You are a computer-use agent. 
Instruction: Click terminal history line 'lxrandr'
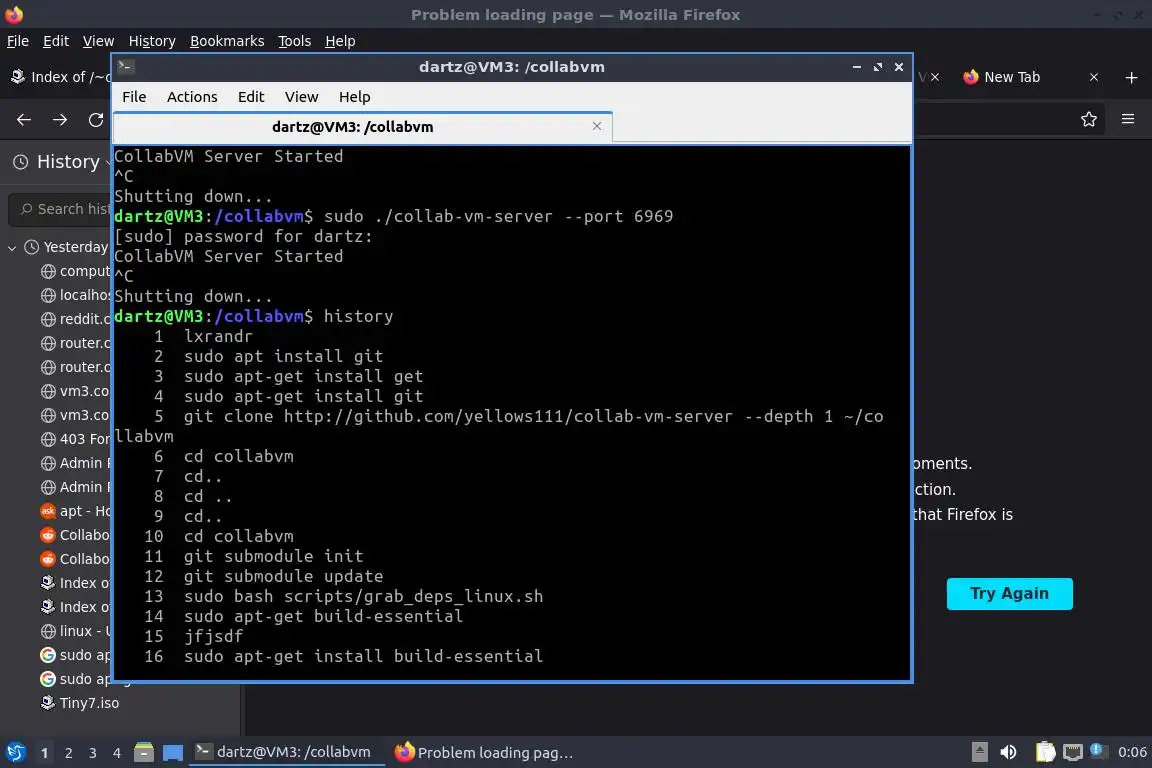(x=218, y=336)
